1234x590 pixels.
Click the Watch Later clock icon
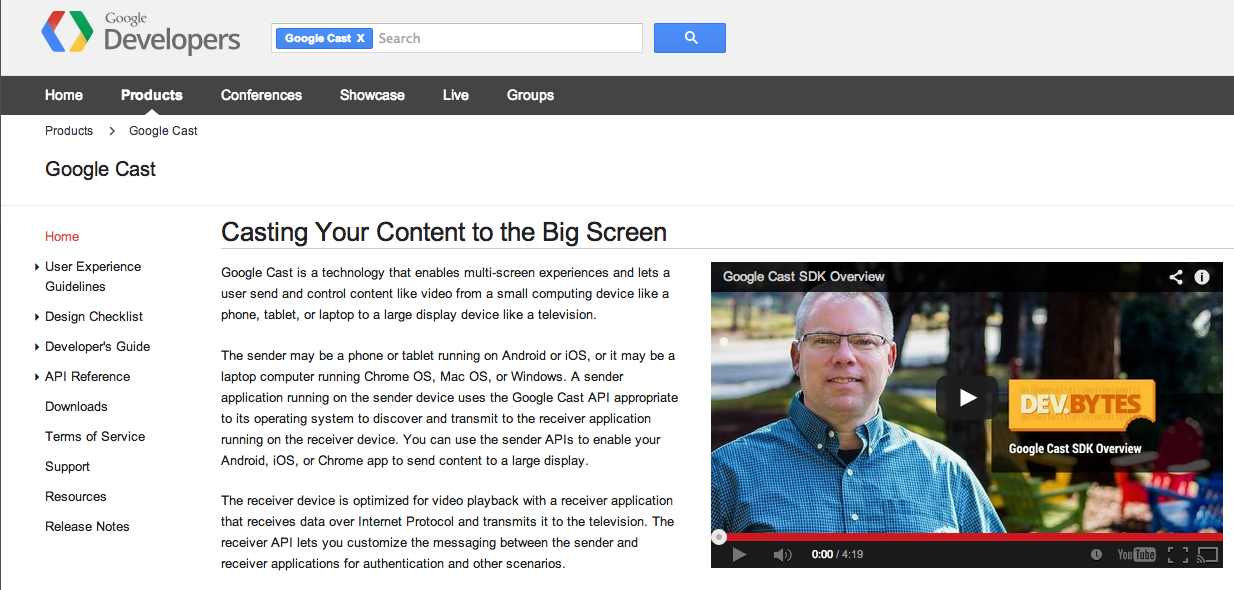click(x=1096, y=554)
